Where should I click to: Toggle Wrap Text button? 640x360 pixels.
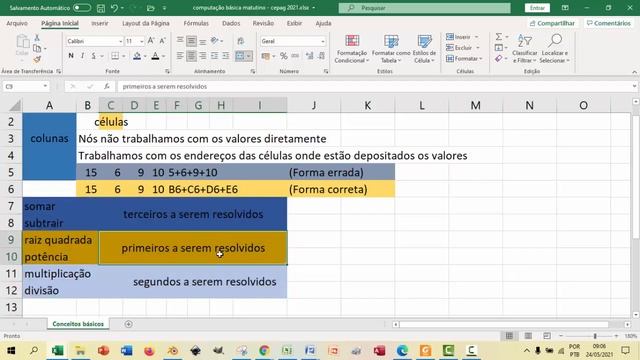point(240,41)
